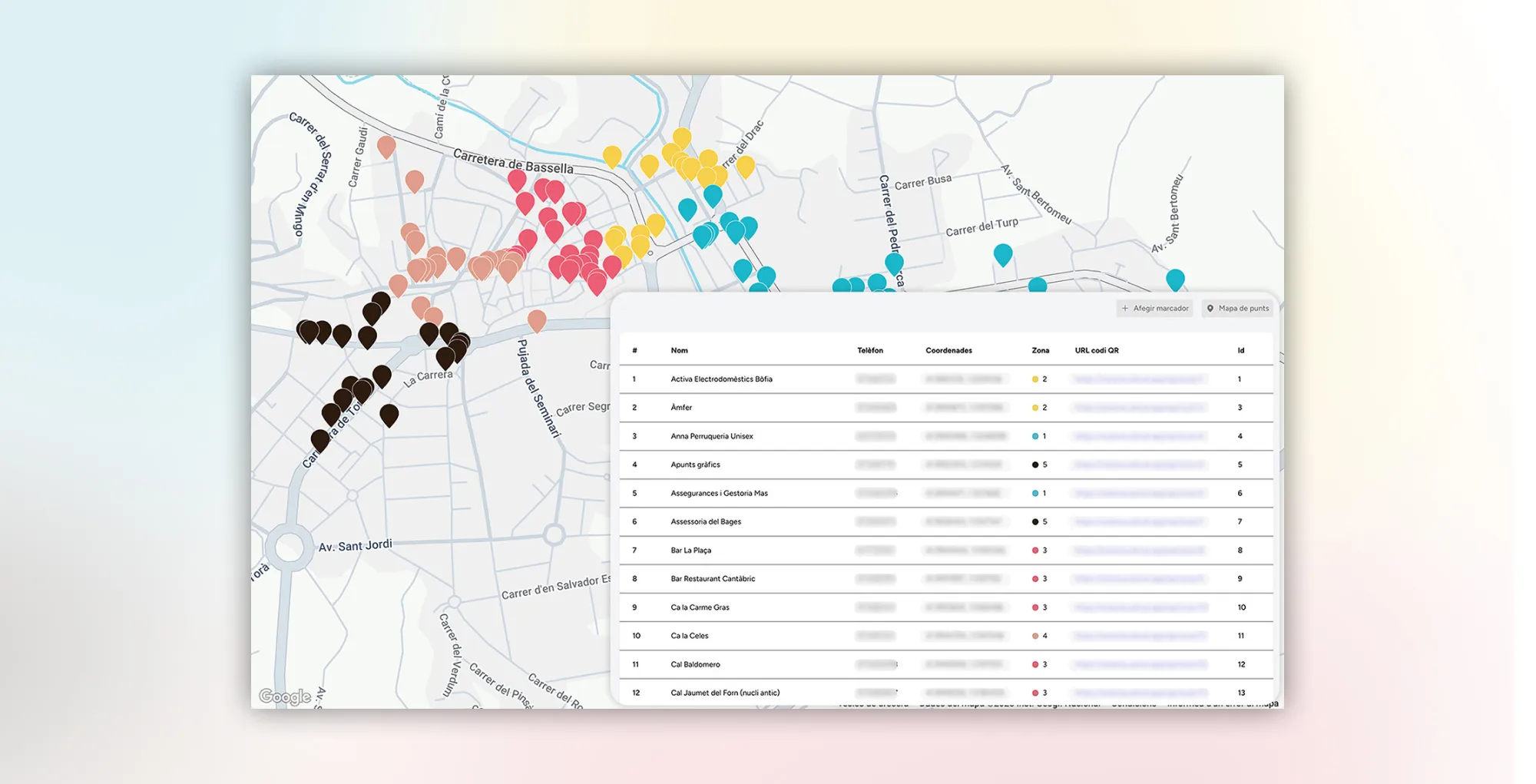Click the 'Telèfon' column header
Image resolution: width=1536 pixels, height=784 pixels.
[x=870, y=351]
